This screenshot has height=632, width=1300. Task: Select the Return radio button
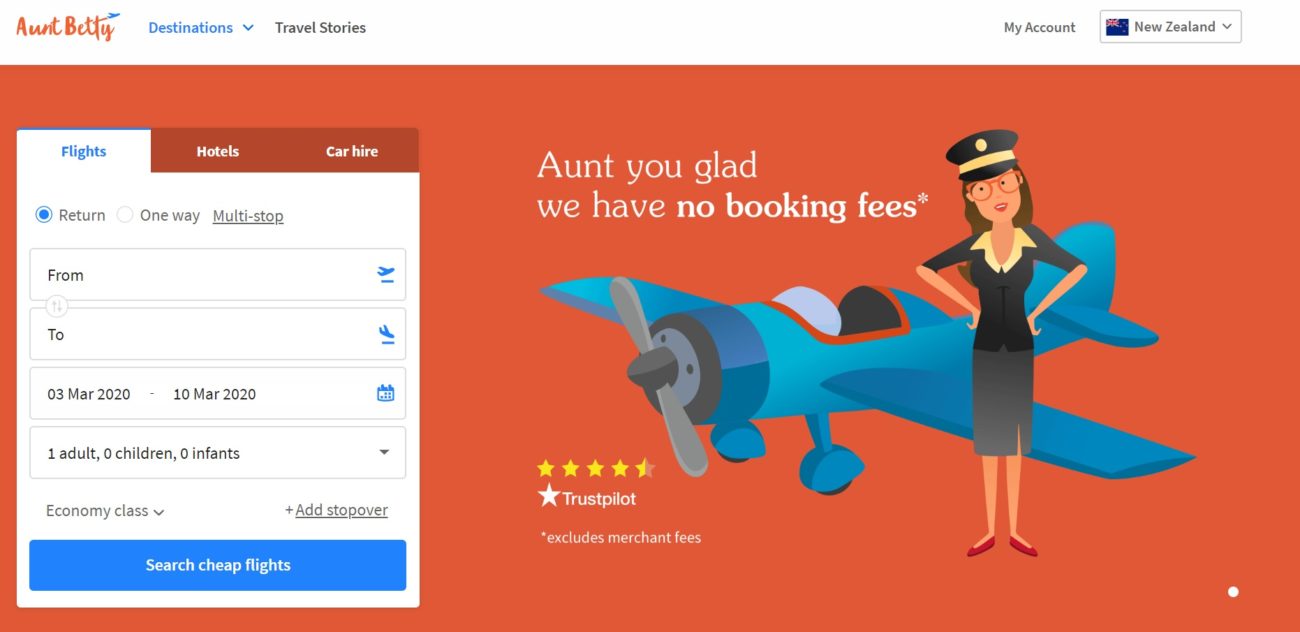click(x=44, y=215)
